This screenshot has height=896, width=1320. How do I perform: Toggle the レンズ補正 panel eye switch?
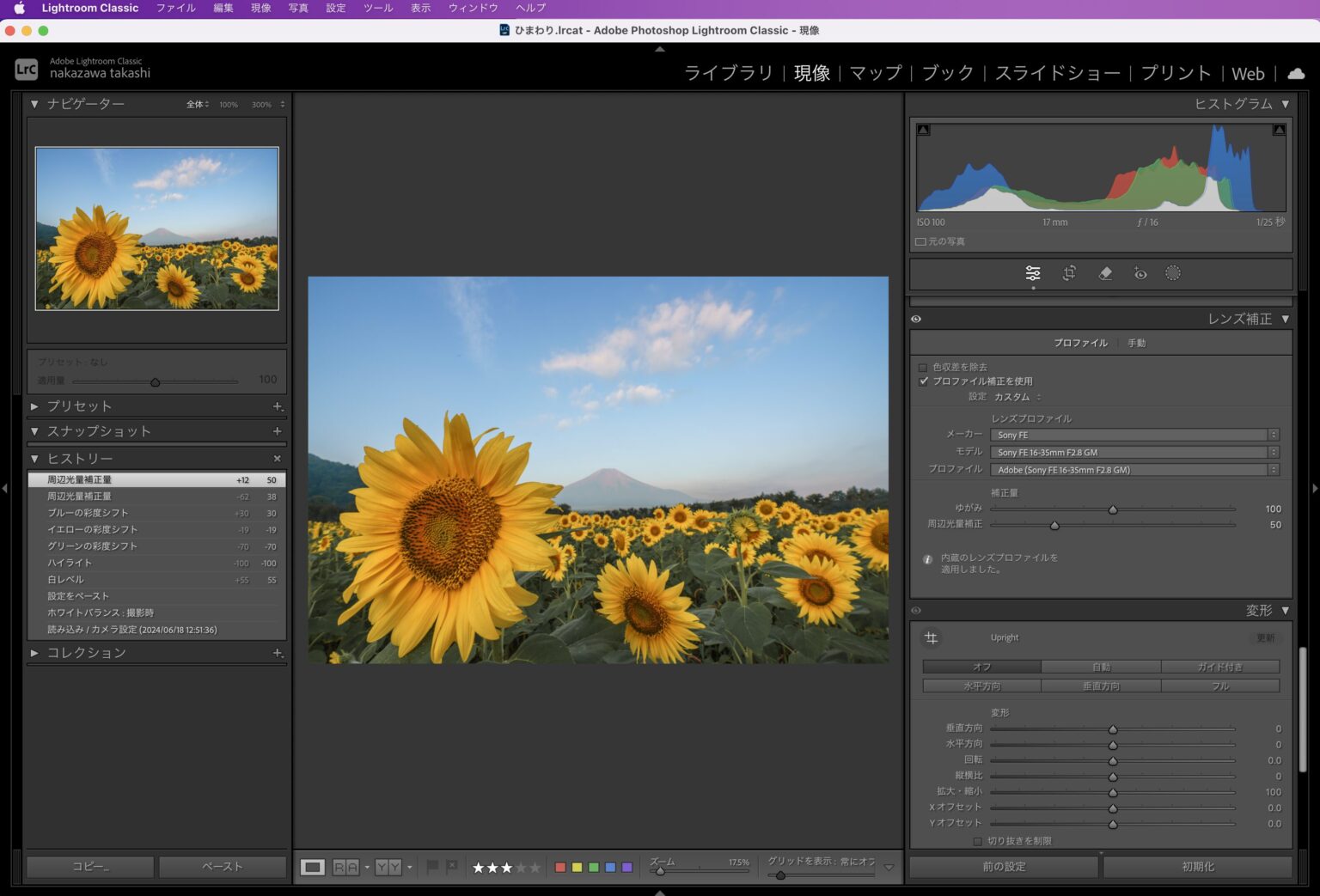point(916,319)
